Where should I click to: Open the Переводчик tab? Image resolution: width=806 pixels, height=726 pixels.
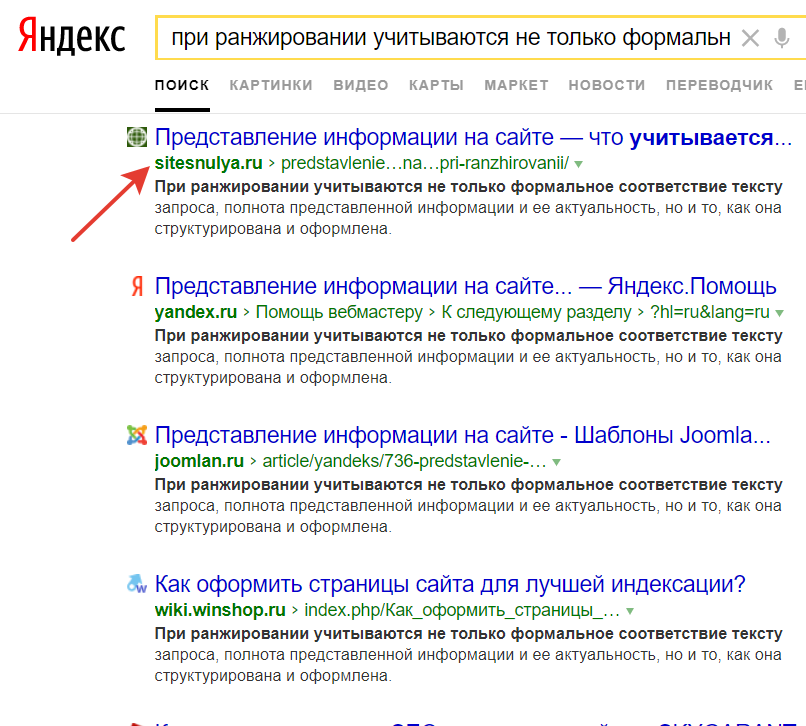[719, 85]
